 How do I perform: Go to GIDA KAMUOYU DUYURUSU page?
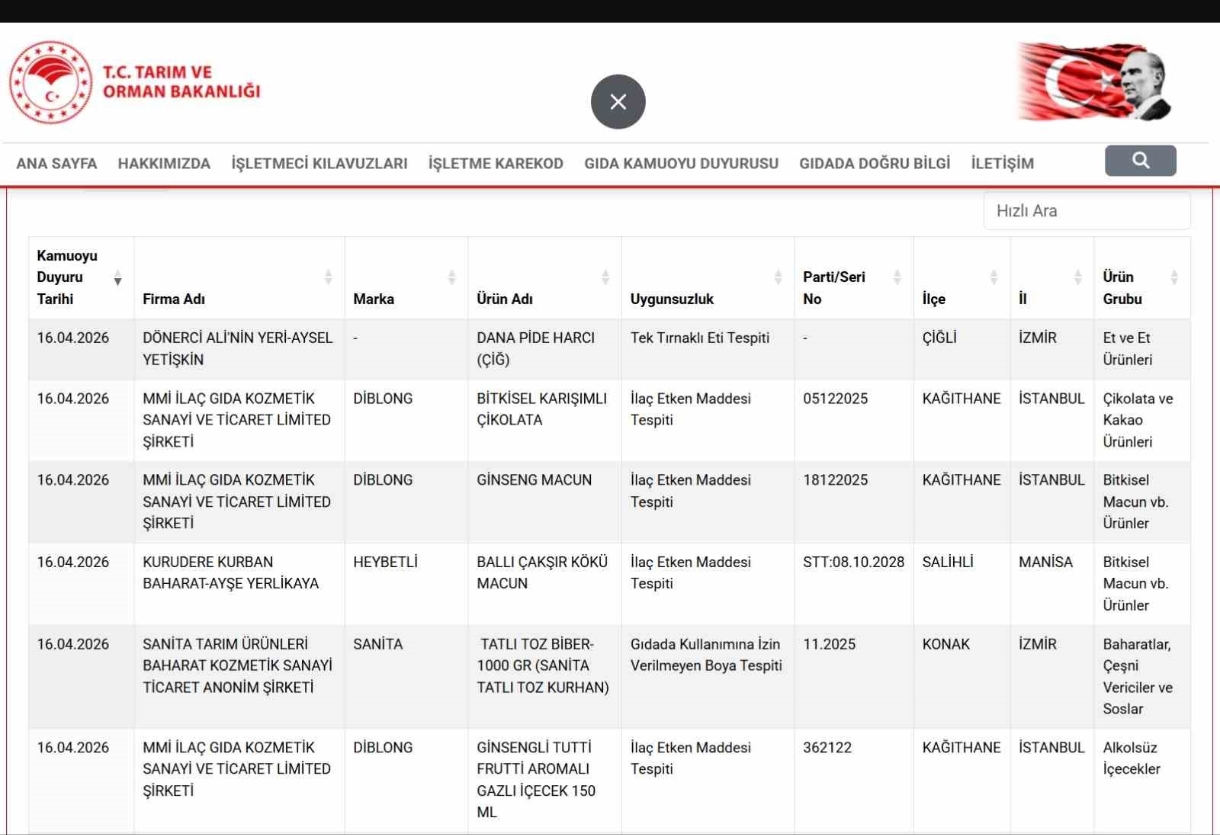[x=681, y=164]
